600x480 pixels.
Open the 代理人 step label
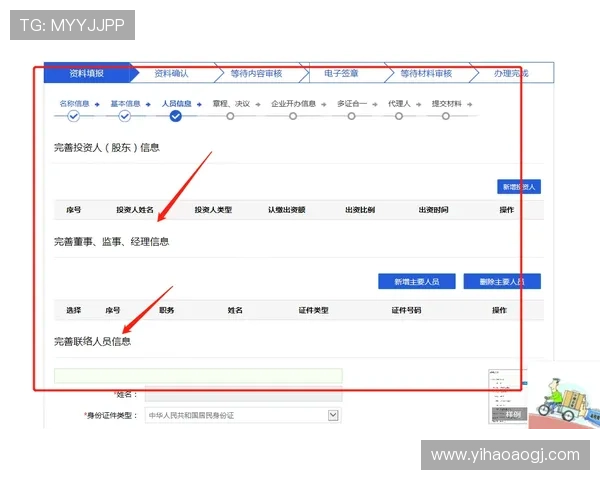coord(399,104)
